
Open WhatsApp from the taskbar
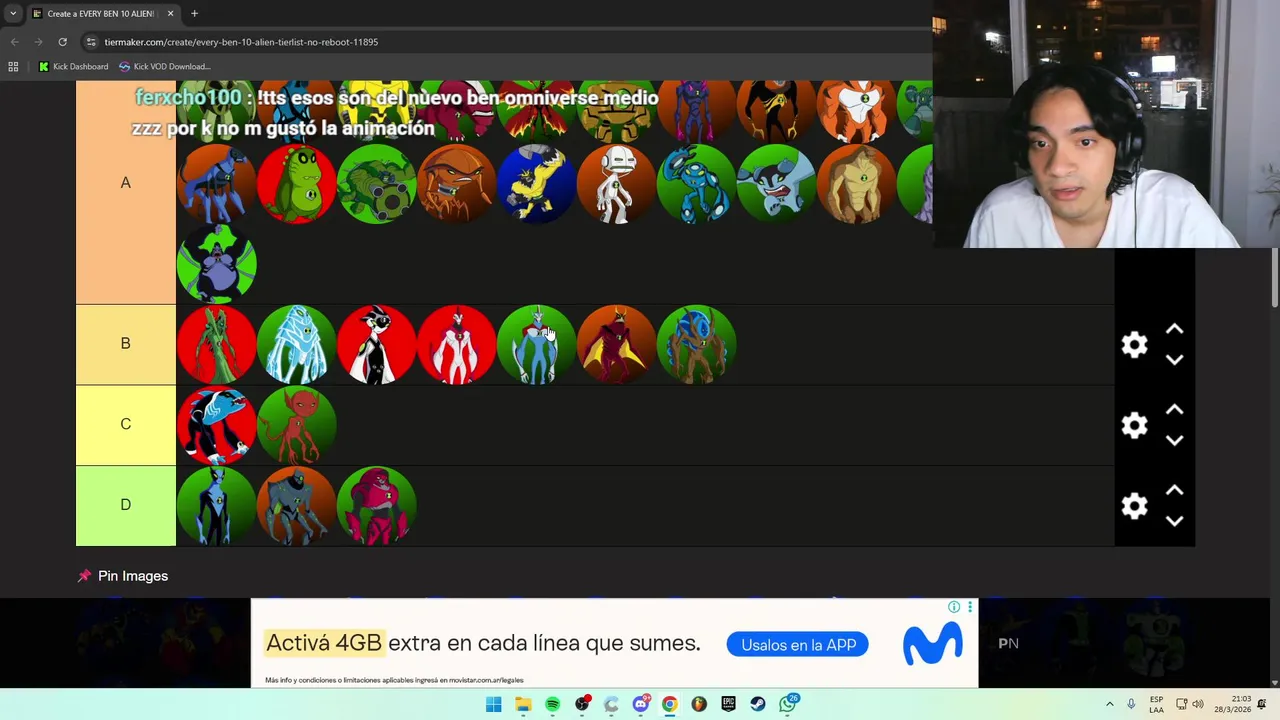click(x=788, y=704)
